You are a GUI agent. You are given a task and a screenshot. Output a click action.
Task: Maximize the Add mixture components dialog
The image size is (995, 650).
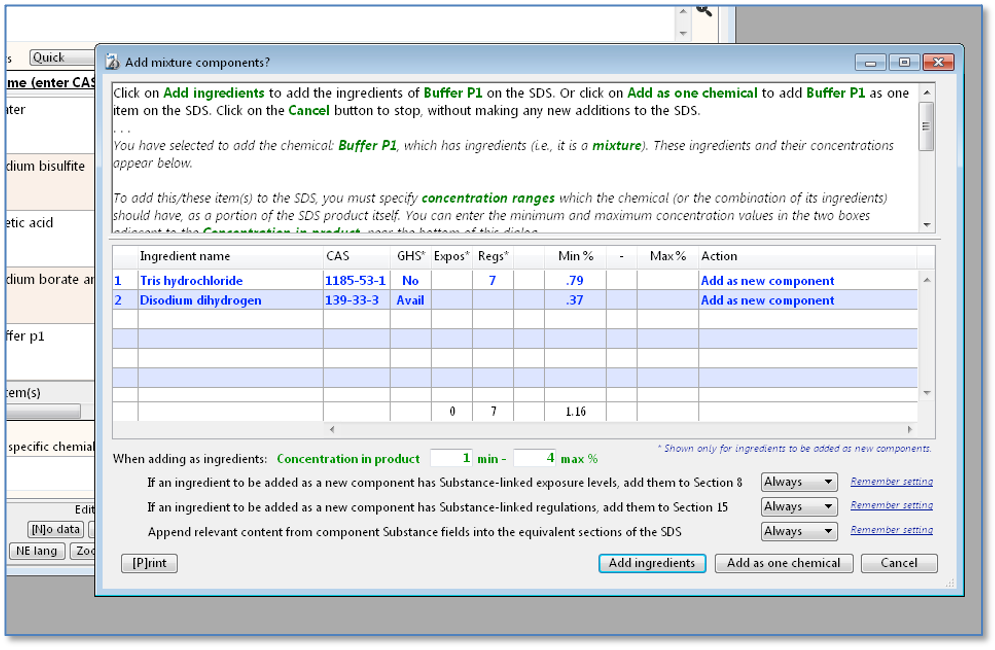(904, 62)
